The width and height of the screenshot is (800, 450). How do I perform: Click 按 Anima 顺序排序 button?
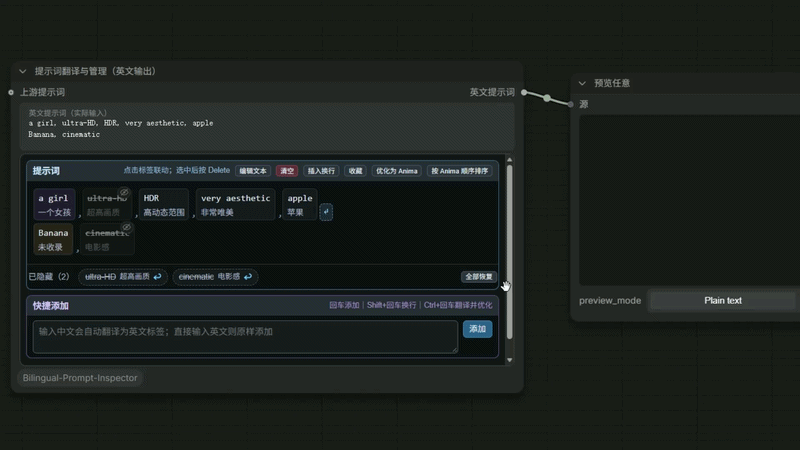coord(459,171)
